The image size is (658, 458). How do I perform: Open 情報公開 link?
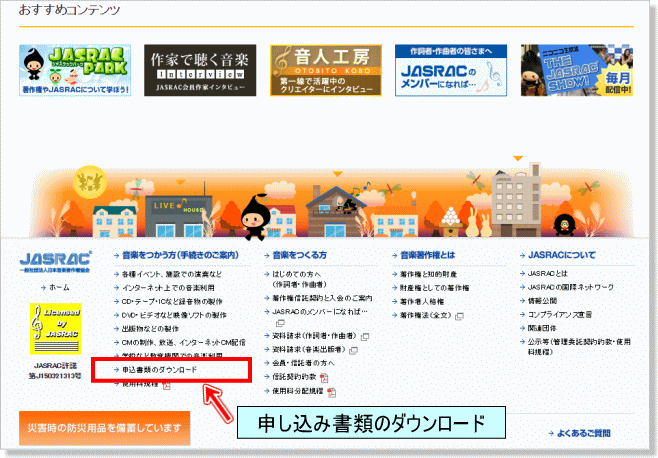coord(542,301)
